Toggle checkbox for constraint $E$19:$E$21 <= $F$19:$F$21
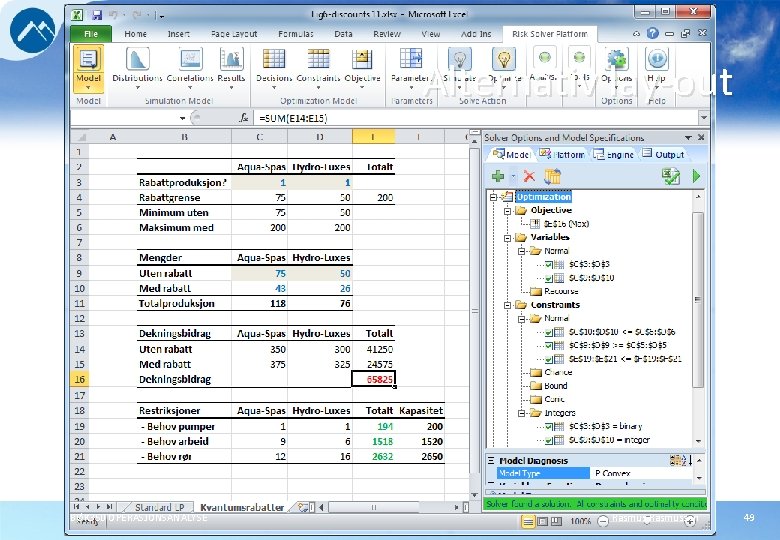 tap(549, 359)
